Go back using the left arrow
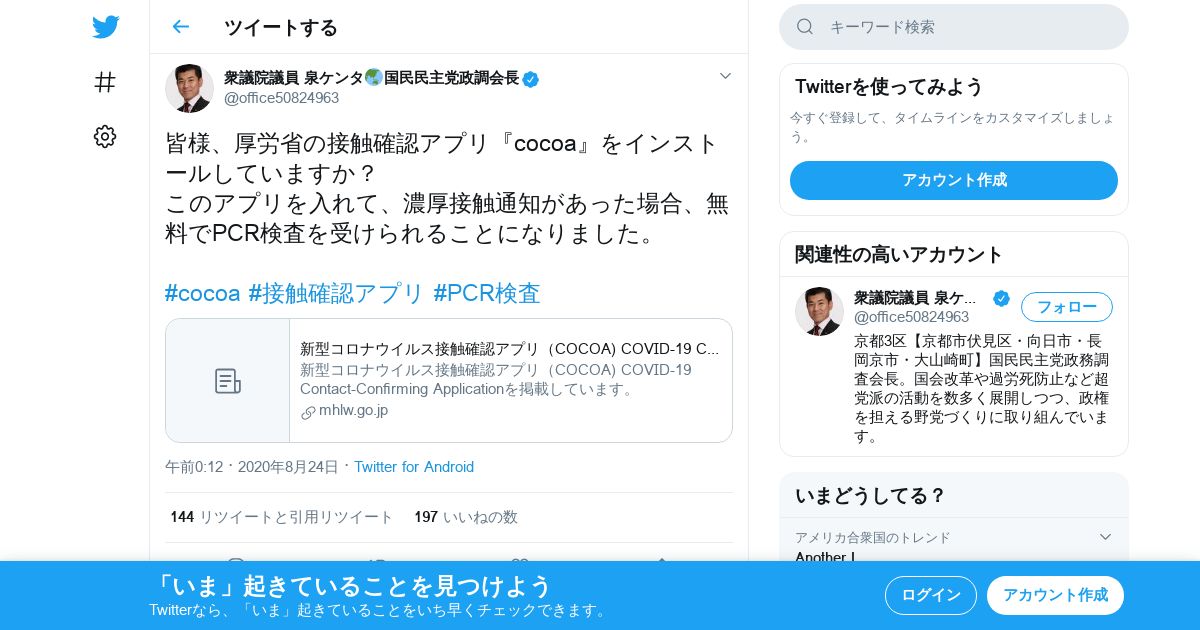This screenshot has width=1200, height=630. point(180,27)
